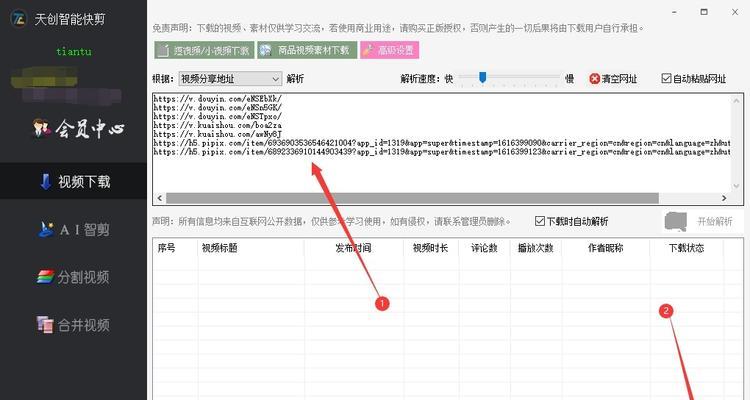Image resolution: width=750 pixels, height=400 pixels.
Task: Click the up arrow of URL vertical scrollbar
Action: pos(737,100)
